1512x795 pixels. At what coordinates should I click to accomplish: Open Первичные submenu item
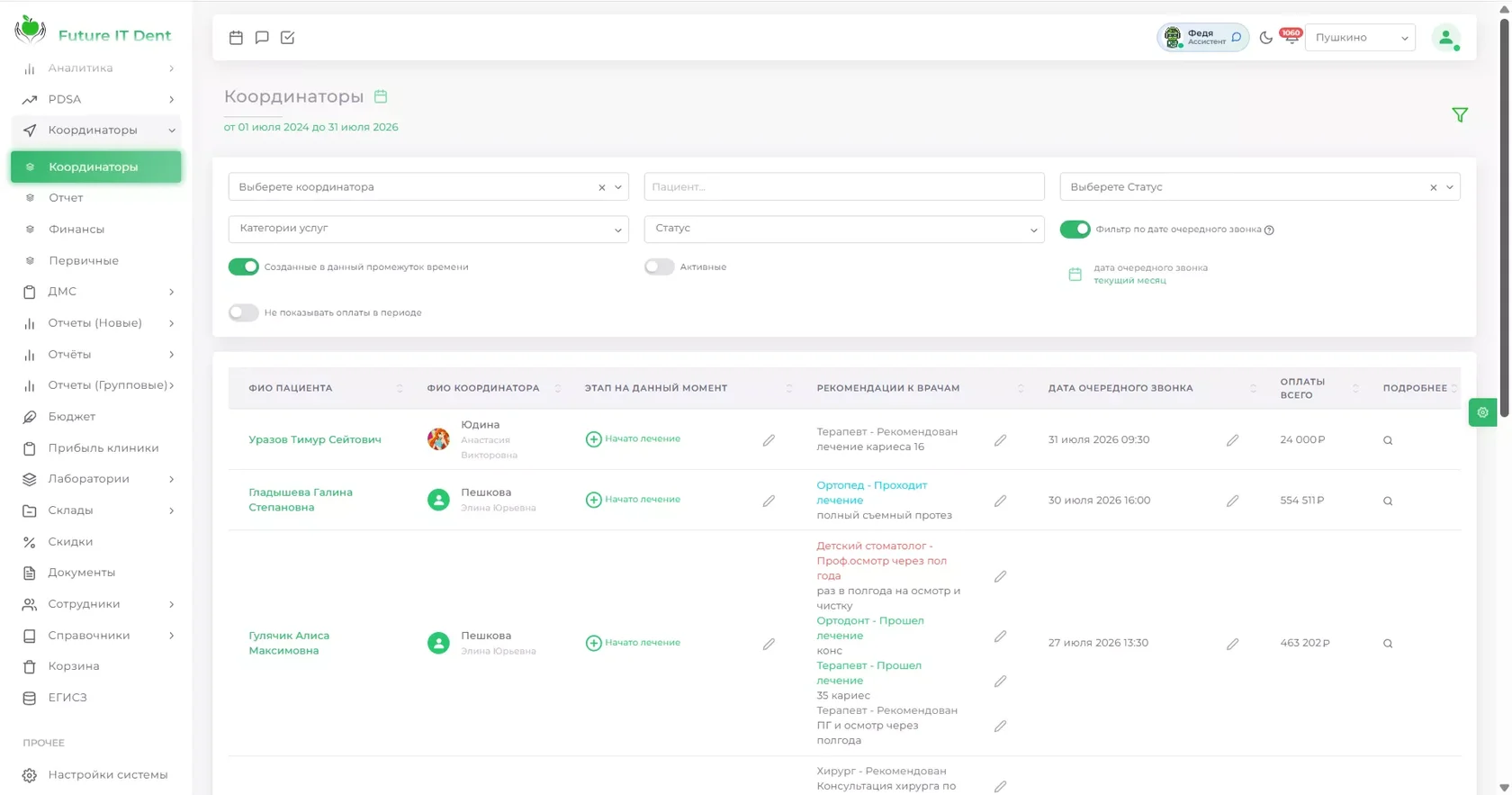pos(96,261)
